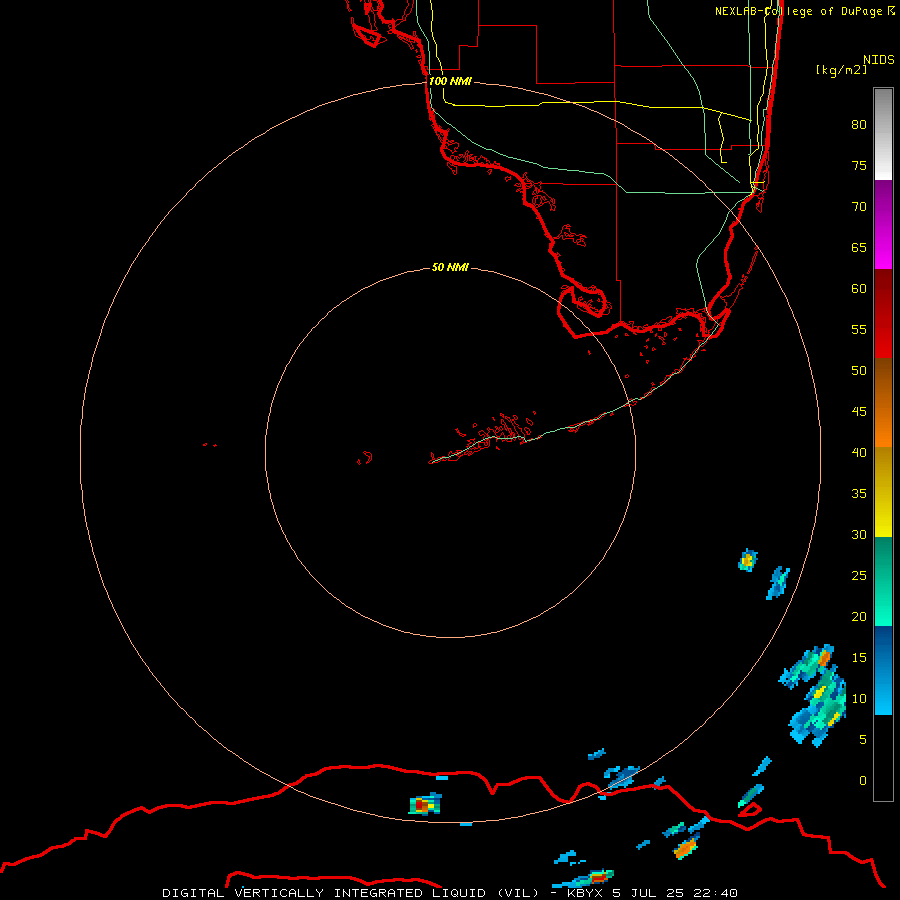
Task: Click the 50 NMI range ring label
Action: point(450,267)
